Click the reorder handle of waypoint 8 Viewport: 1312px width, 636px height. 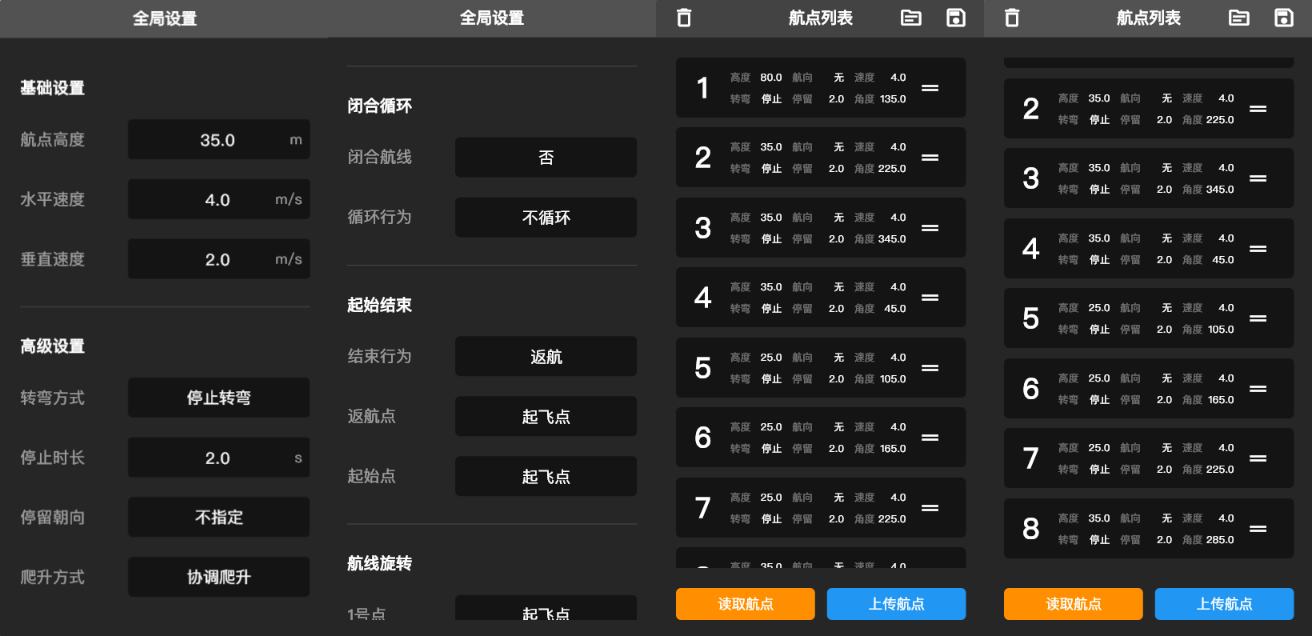tap(1258, 529)
